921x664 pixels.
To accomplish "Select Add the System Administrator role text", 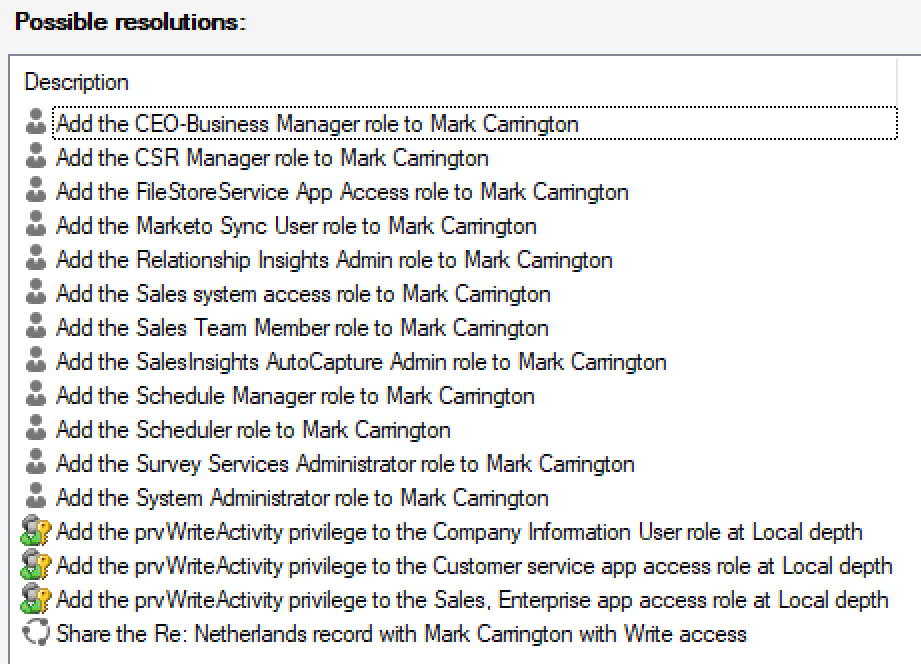I will (302, 498).
